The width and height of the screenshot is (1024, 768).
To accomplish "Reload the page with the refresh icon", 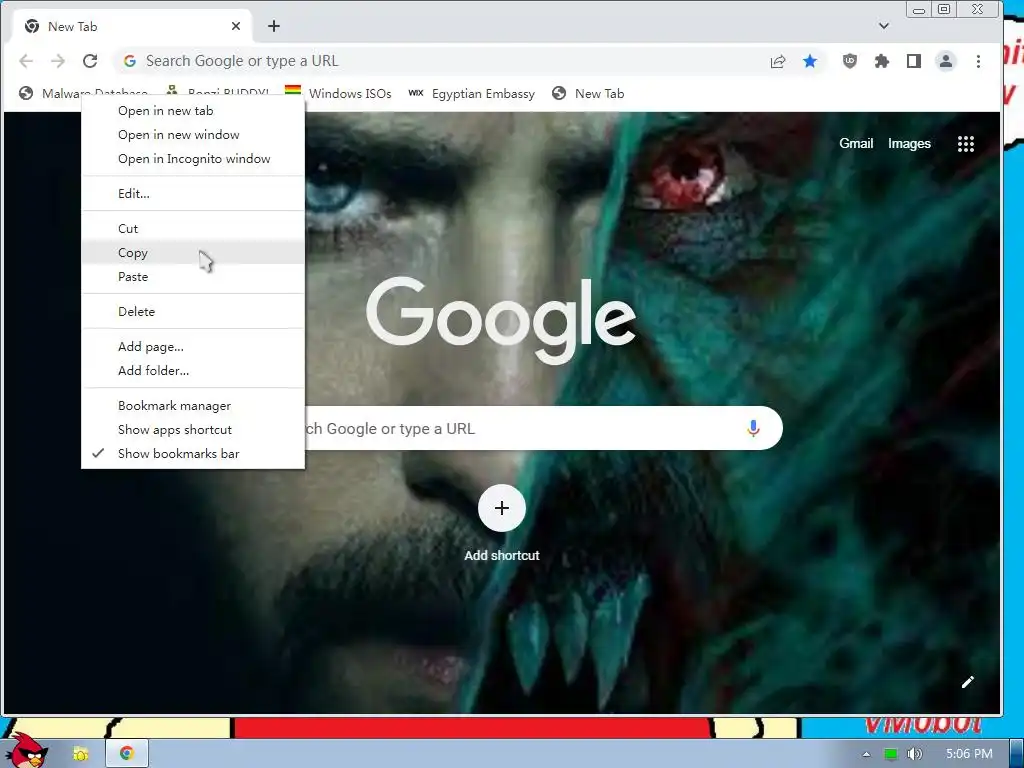I will point(90,61).
